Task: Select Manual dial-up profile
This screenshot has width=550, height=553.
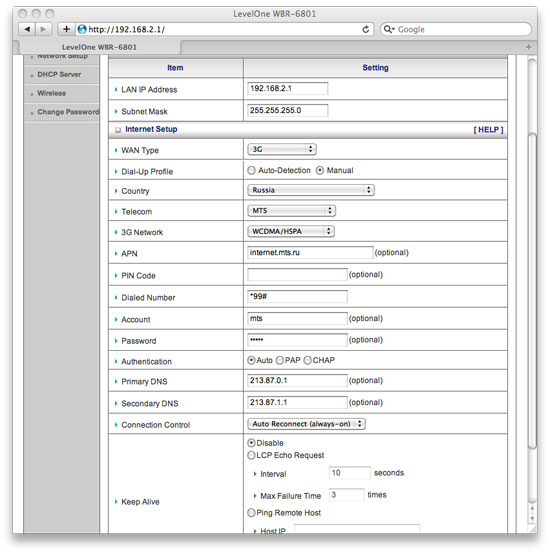Action: [320, 170]
